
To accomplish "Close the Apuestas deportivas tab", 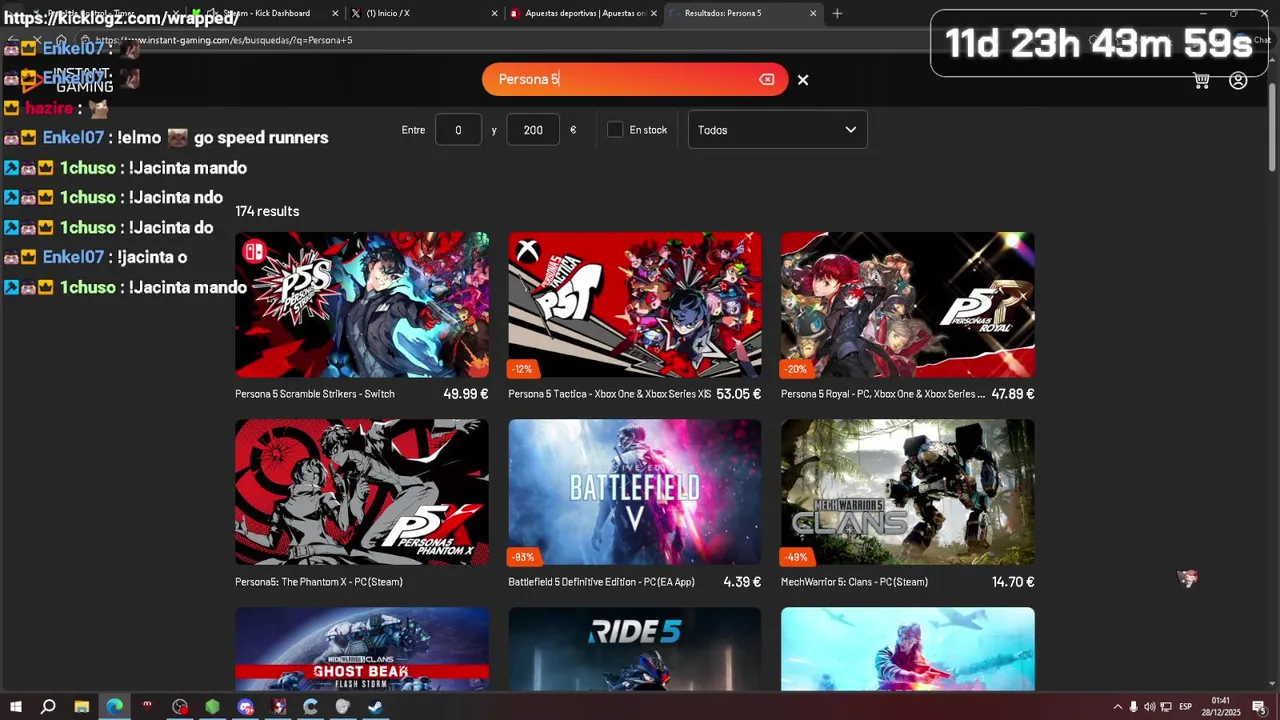I will [654, 13].
